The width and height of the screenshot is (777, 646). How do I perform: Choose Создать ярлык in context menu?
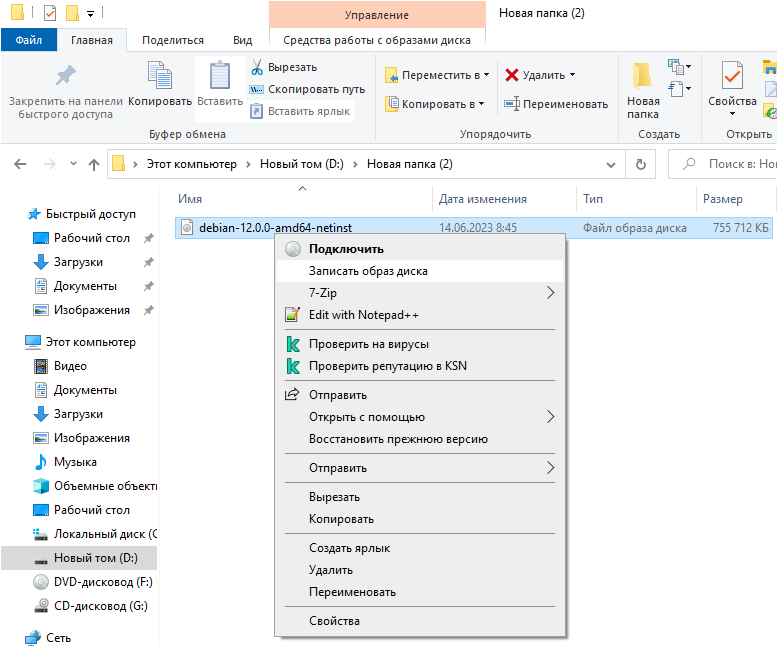click(x=420, y=548)
